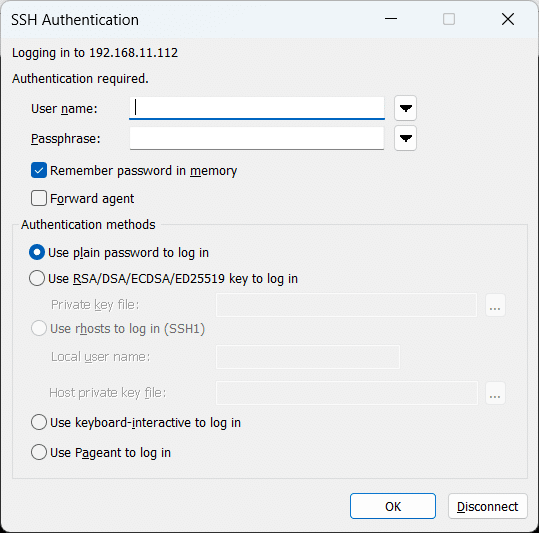Enable the Forward agent checkbox
Image resolution: width=539 pixels, height=533 pixels.
click(39, 198)
